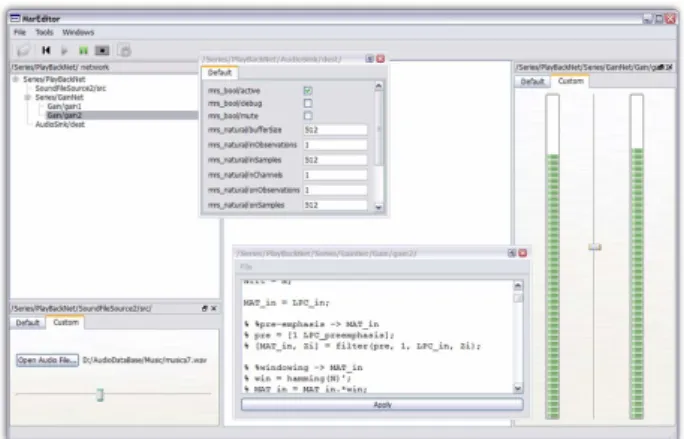Image resolution: width=684 pixels, height=439 pixels.
Task: Click scroll down arrow in AudioSink properties
Action: coord(379,208)
